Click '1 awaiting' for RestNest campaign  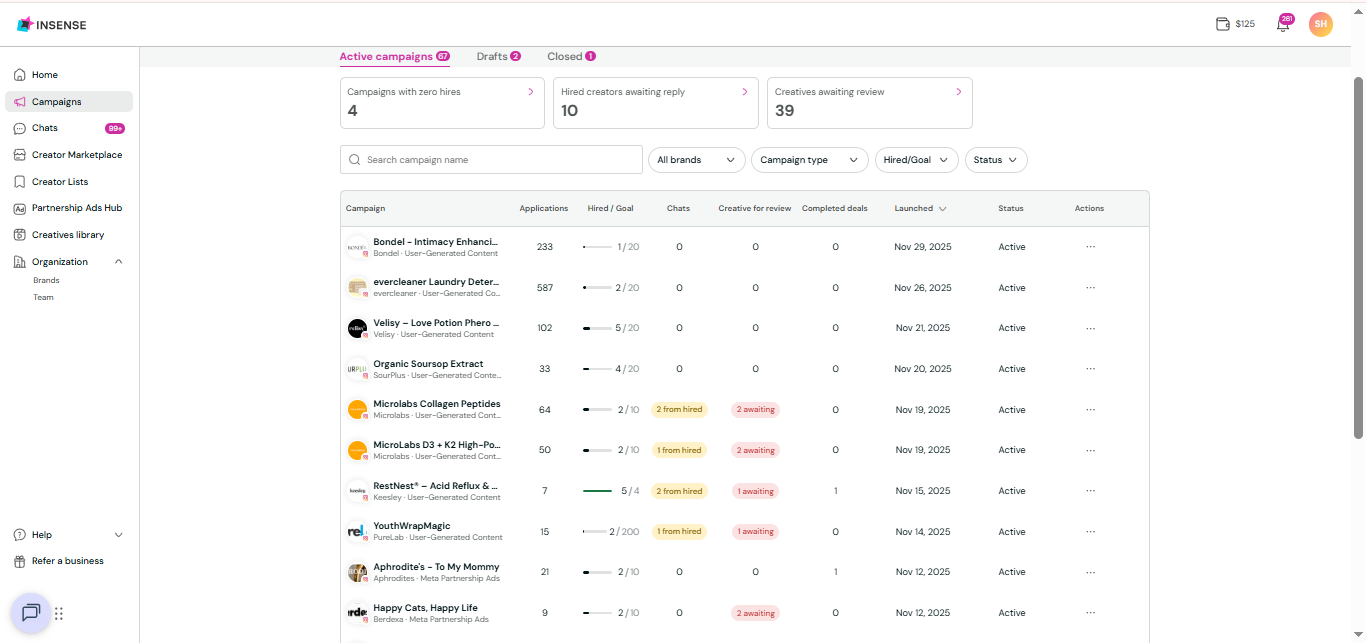click(x=755, y=491)
